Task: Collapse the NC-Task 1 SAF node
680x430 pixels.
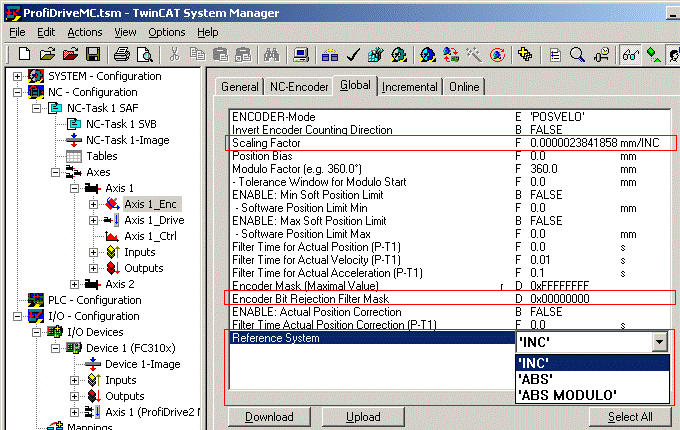Action: [x=36, y=108]
